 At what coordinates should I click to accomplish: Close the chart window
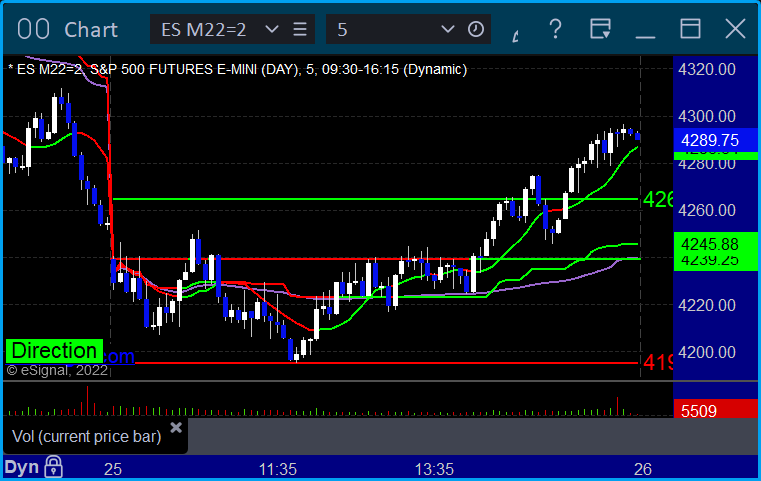[x=735, y=29]
